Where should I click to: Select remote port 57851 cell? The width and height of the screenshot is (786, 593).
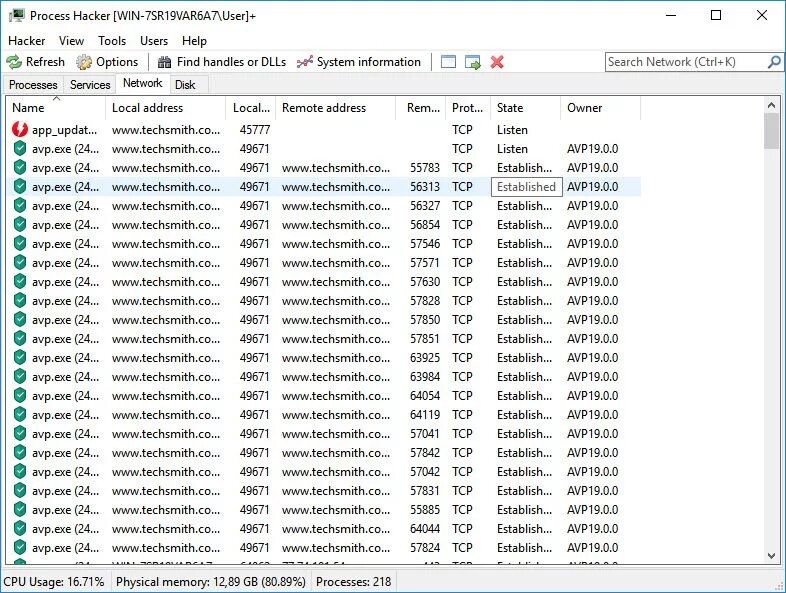click(x=425, y=339)
